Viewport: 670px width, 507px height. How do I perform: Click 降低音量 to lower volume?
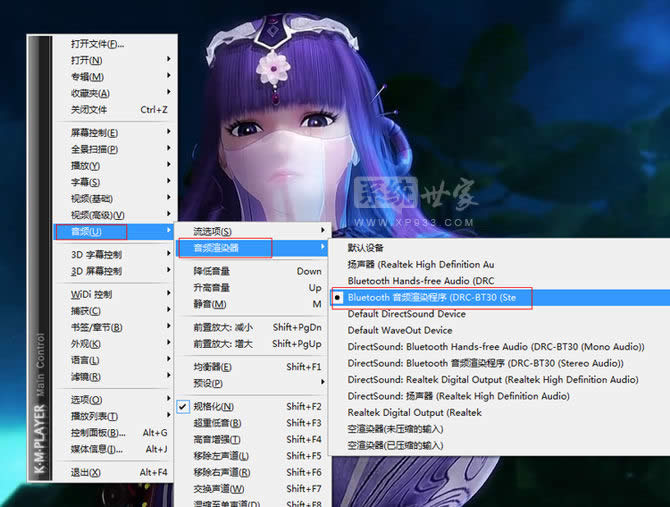tap(215, 271)
